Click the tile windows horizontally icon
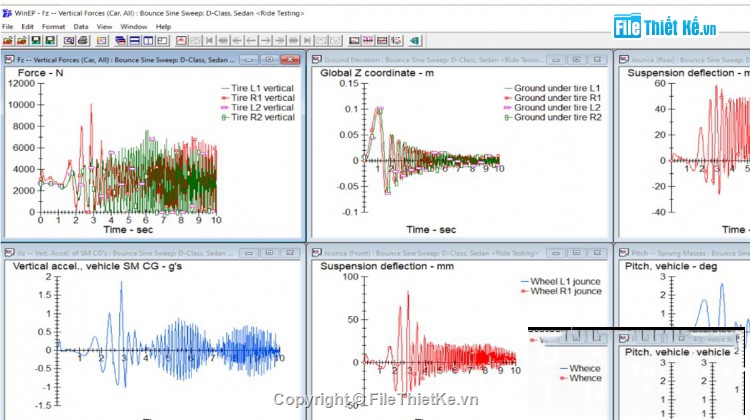 tap(134, 41)
